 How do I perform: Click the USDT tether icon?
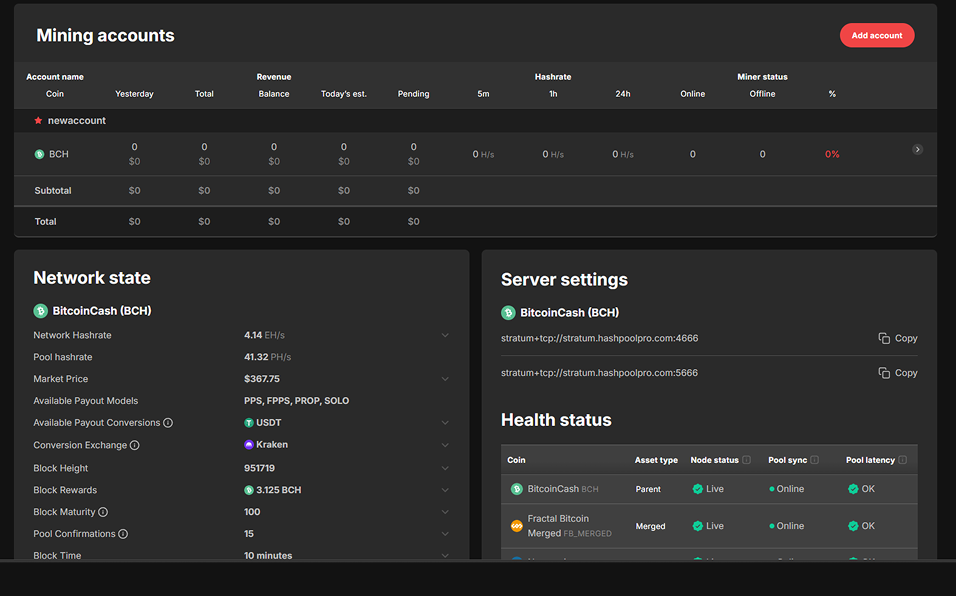(249, 423)
